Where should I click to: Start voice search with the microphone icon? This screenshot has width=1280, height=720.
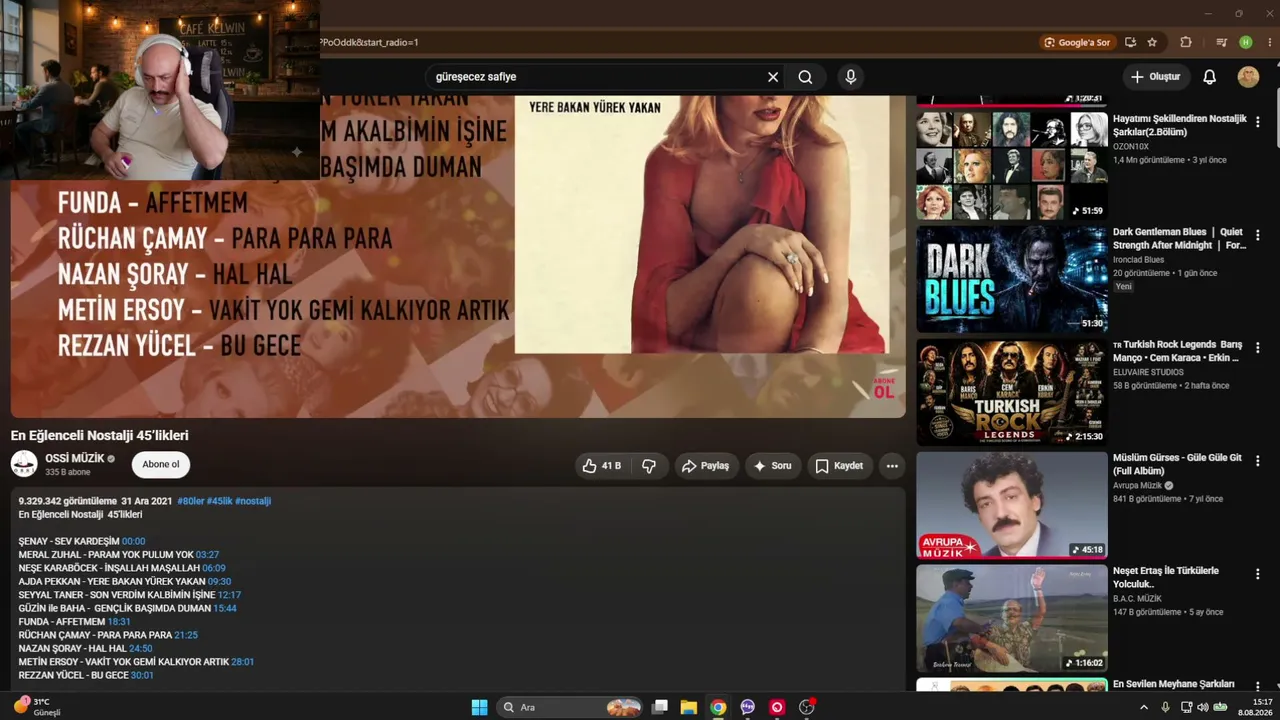click(851, 77)
